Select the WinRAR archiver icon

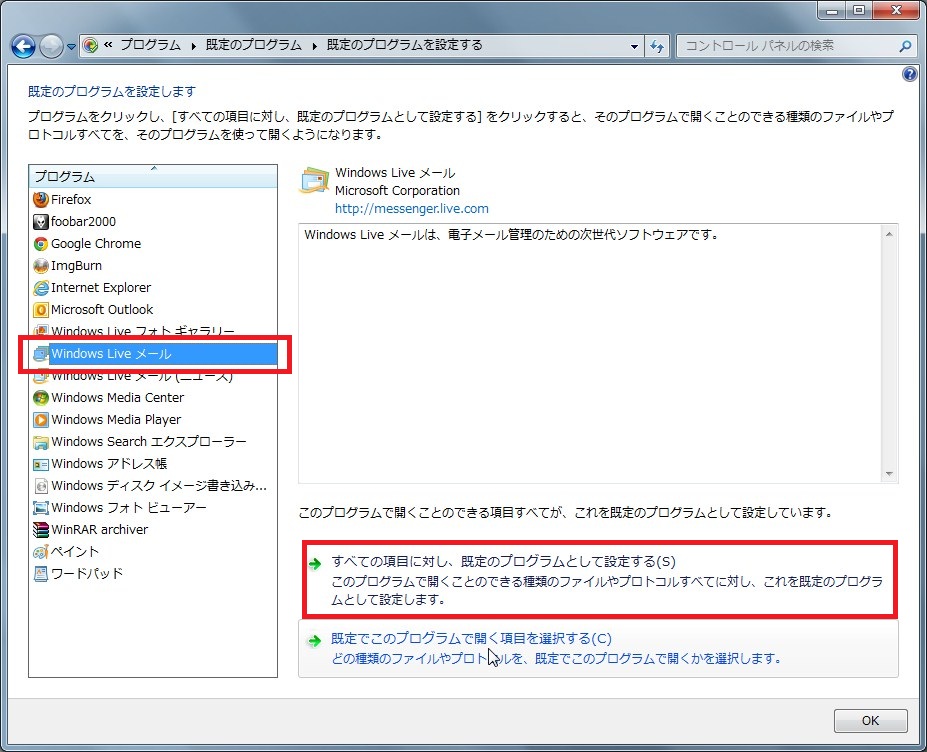(x=41, y=529)
